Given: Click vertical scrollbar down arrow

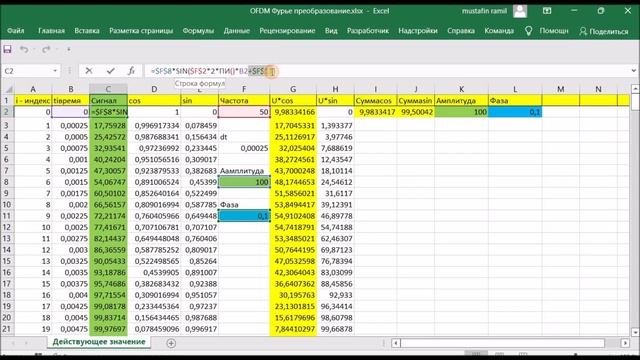Looking at the screenshot, I should [635, 332].
